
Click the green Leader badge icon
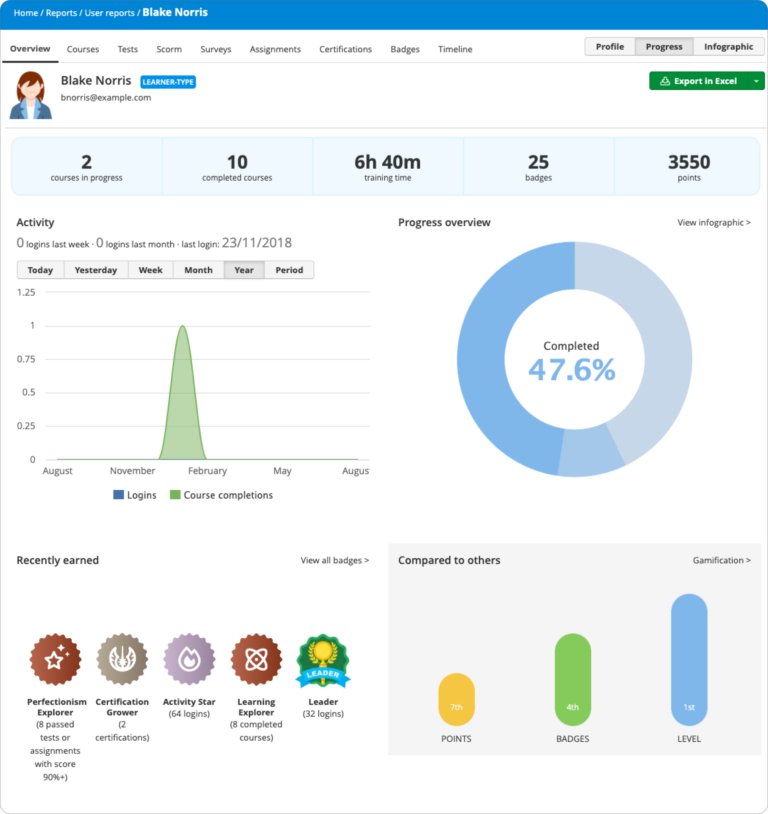tap(323, 661)
